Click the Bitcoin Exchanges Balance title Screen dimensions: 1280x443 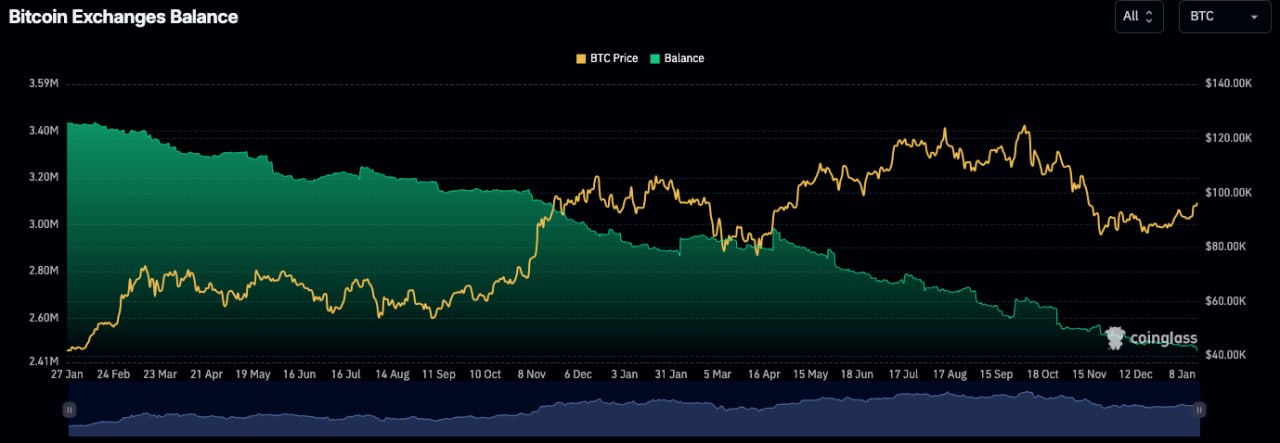123,17
